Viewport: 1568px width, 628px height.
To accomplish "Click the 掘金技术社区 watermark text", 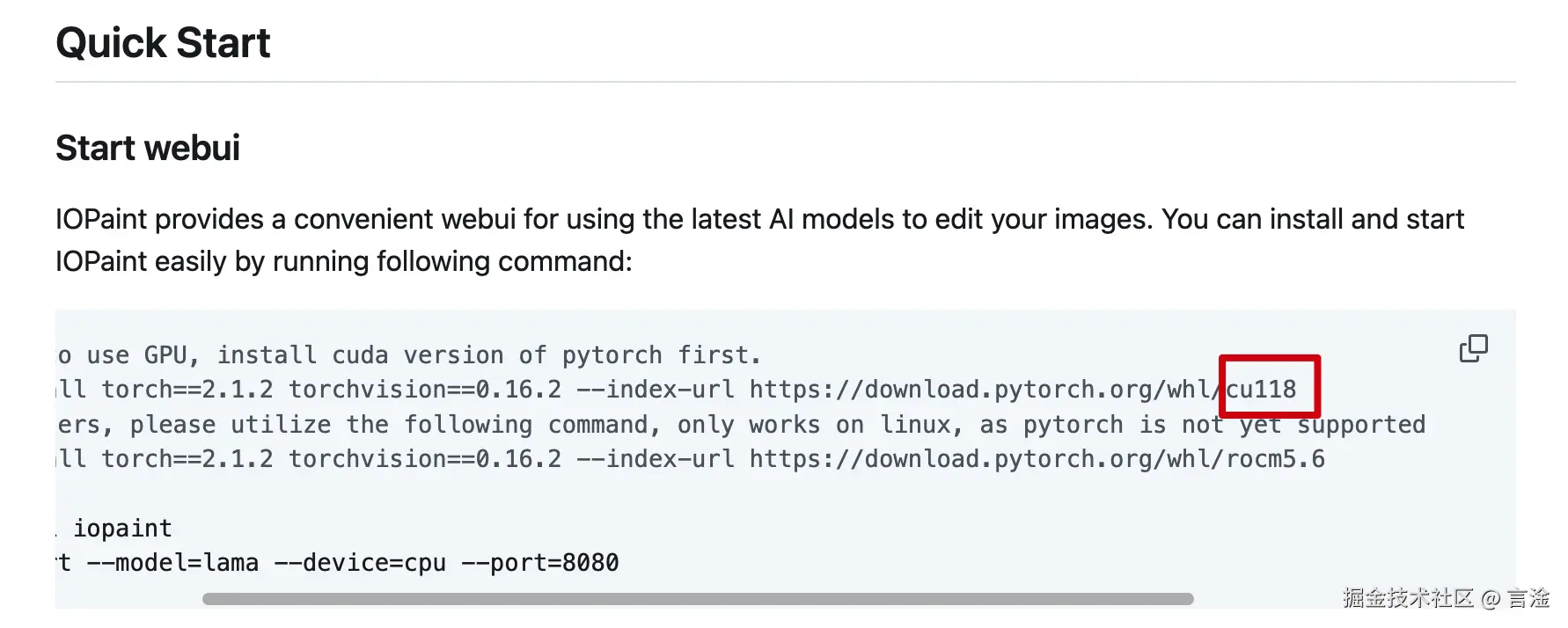I will 1408,598.
